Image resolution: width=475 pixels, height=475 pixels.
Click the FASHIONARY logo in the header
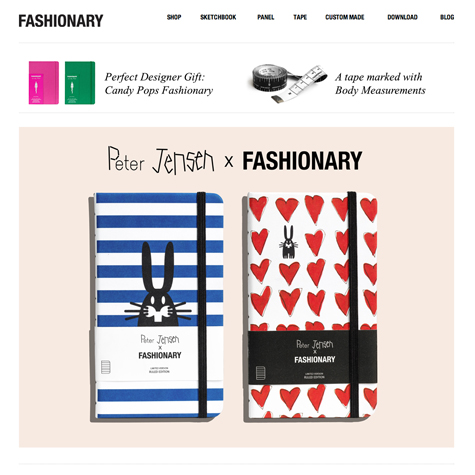(x=61, y=21)
